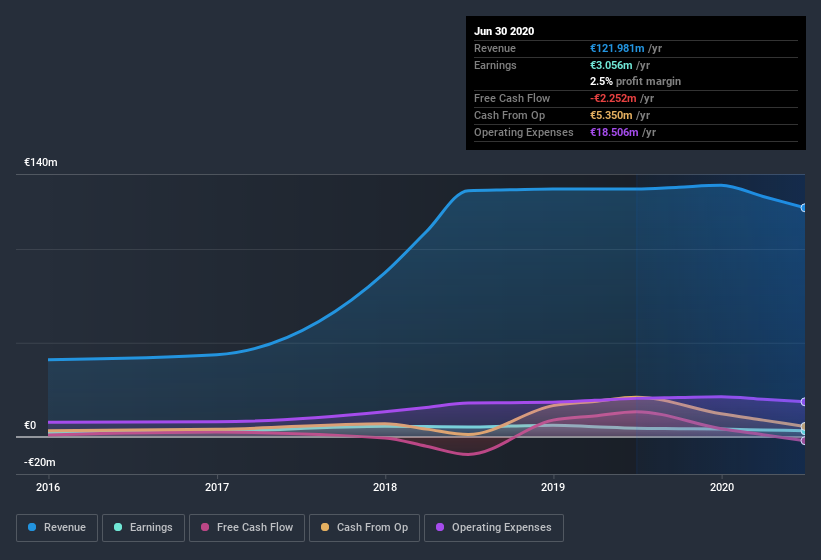The width and height of the screenshot is (821, 560).
Task: Click the €121.981m revenue value in tooltip
Action: tap(617, 48)
